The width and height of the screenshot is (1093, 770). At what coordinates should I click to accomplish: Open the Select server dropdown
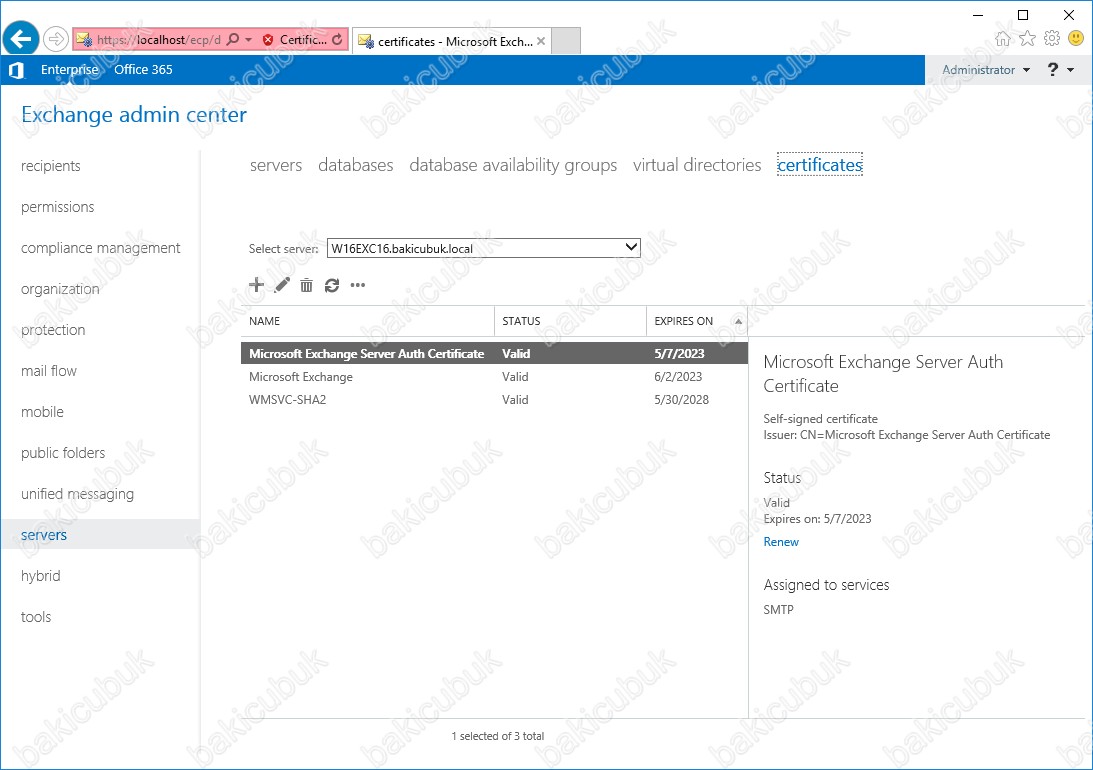[x=484, y=248]
